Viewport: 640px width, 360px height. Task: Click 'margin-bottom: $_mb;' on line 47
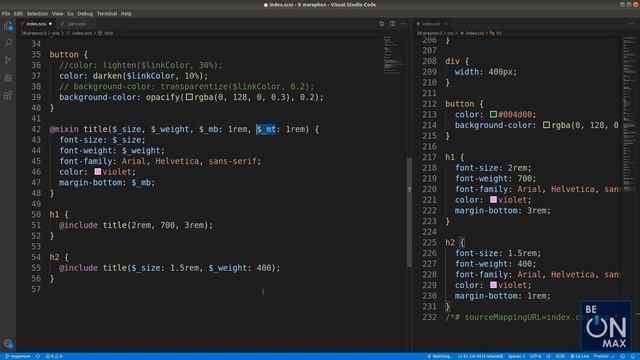click(107, 182)
